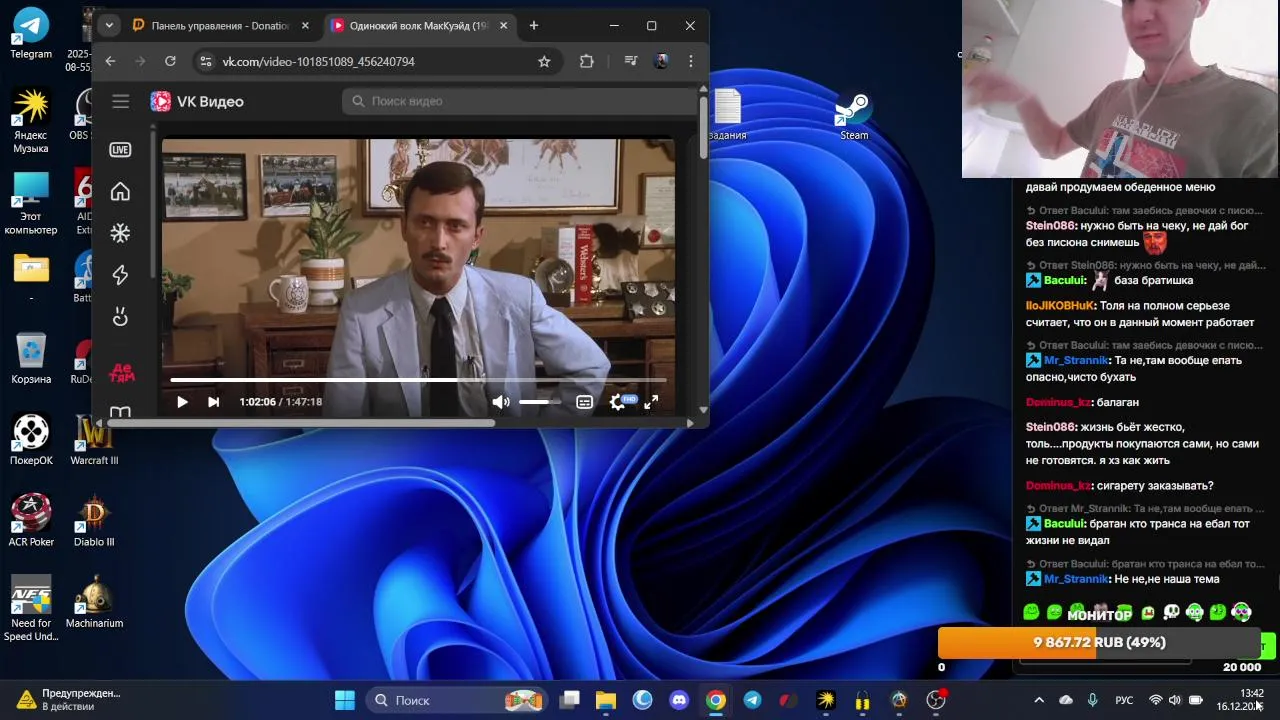This screenshot has height=720, width=1280.
Task: Open video quality settings gear
Action: (x=618, y=402)
